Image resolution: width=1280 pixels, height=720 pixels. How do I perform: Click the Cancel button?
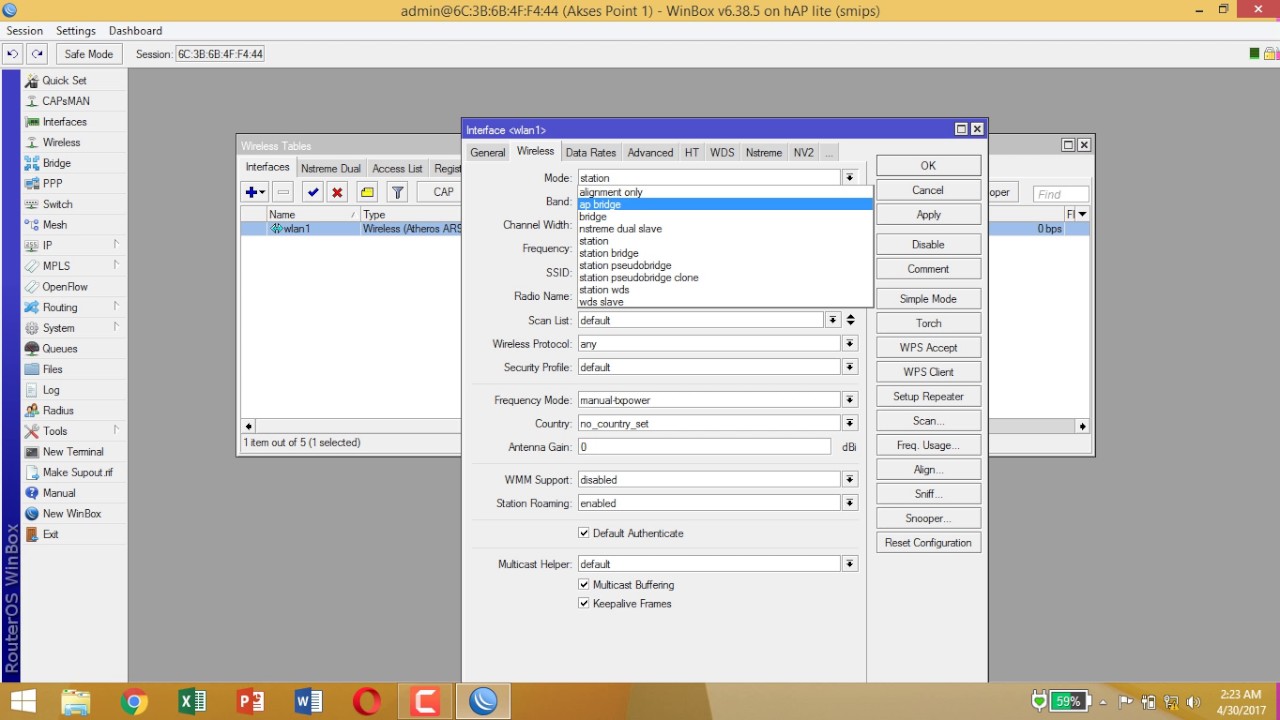pyautogui.click(x=928, y=190)
